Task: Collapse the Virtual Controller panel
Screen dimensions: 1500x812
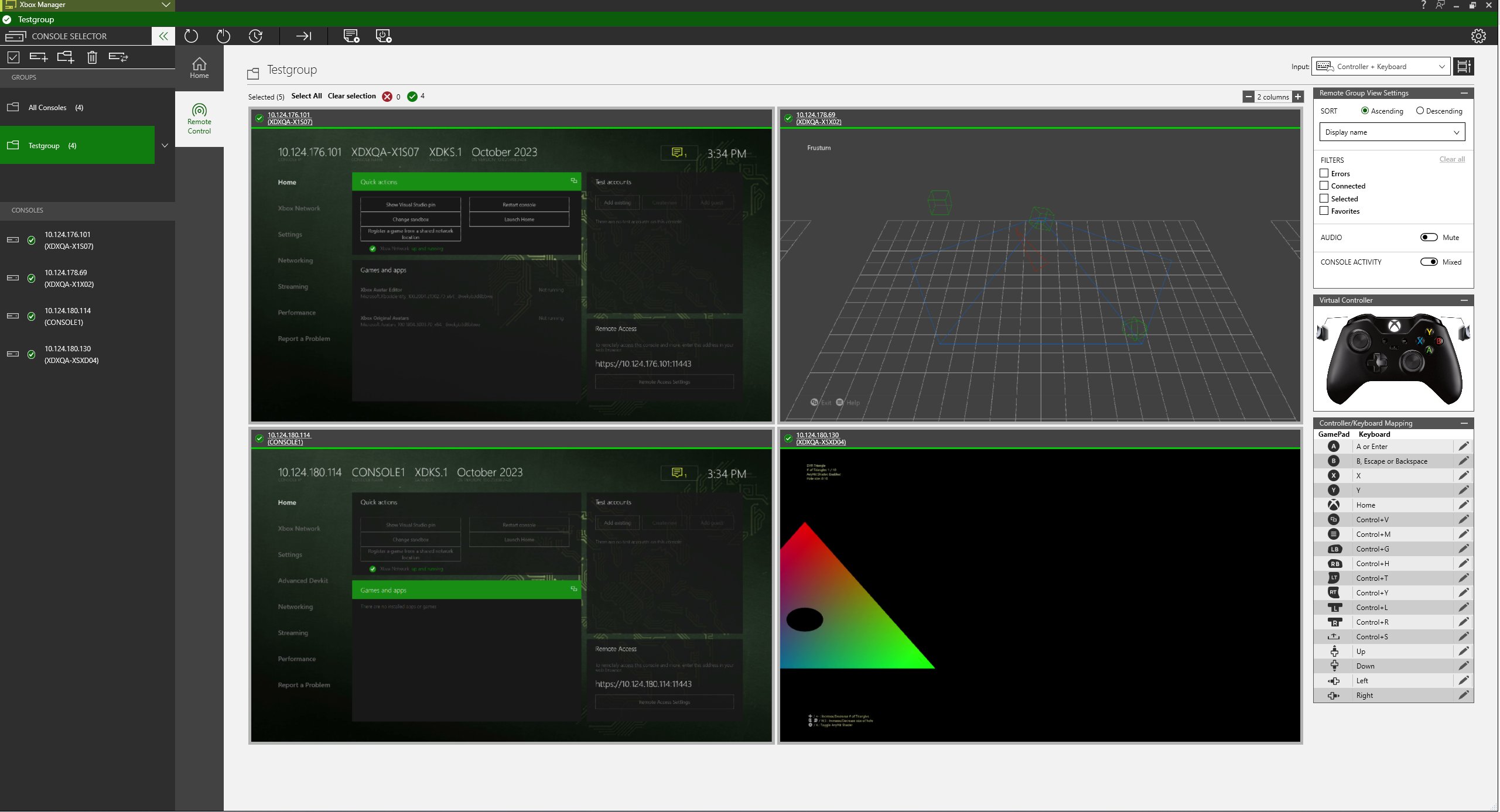Action: tap(1464, 300)
